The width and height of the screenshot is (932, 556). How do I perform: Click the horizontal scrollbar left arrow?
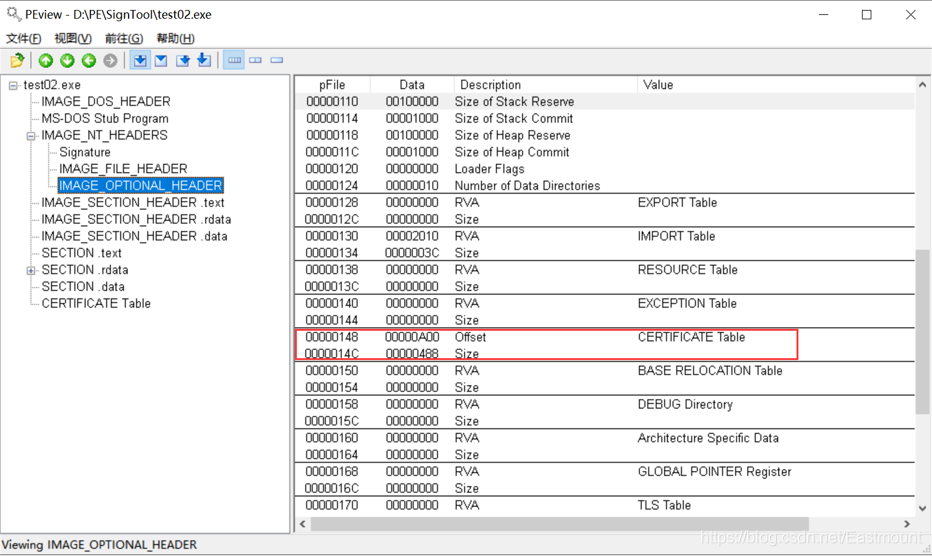click(x=303, y=524)
